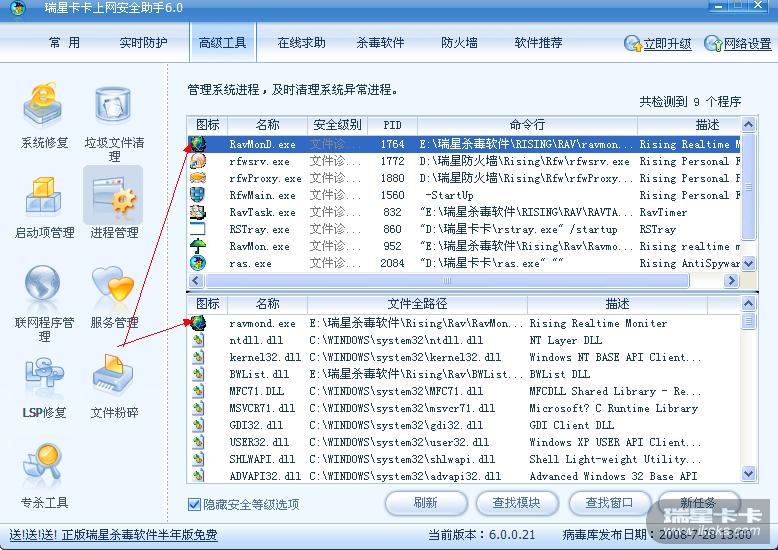Click the icon of the ras.exe process
Viewport: 778px width, 550px height.
pyautogui.click(x=197, y=263)
